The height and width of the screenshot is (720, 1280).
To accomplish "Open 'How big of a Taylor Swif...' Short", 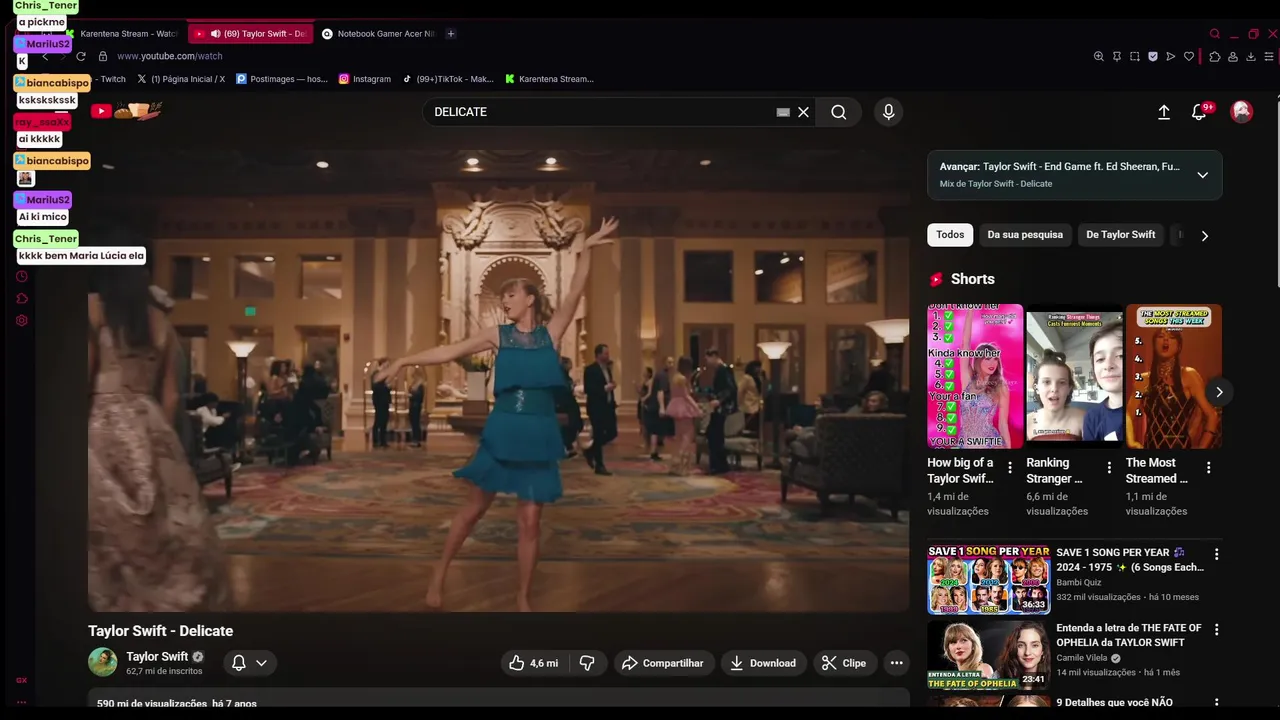I will [x=975, y=376].
